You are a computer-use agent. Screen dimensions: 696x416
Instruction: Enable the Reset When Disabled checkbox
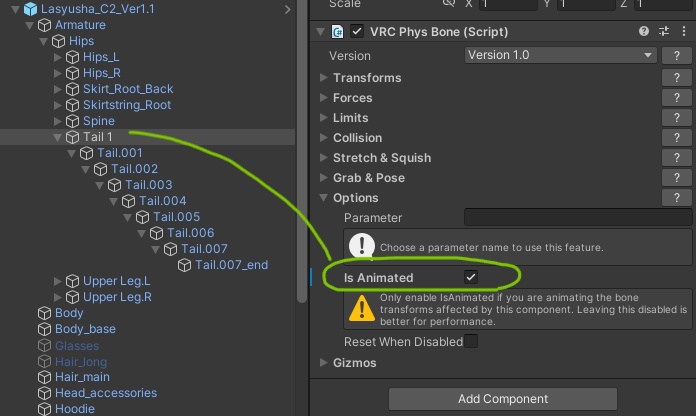471,341
